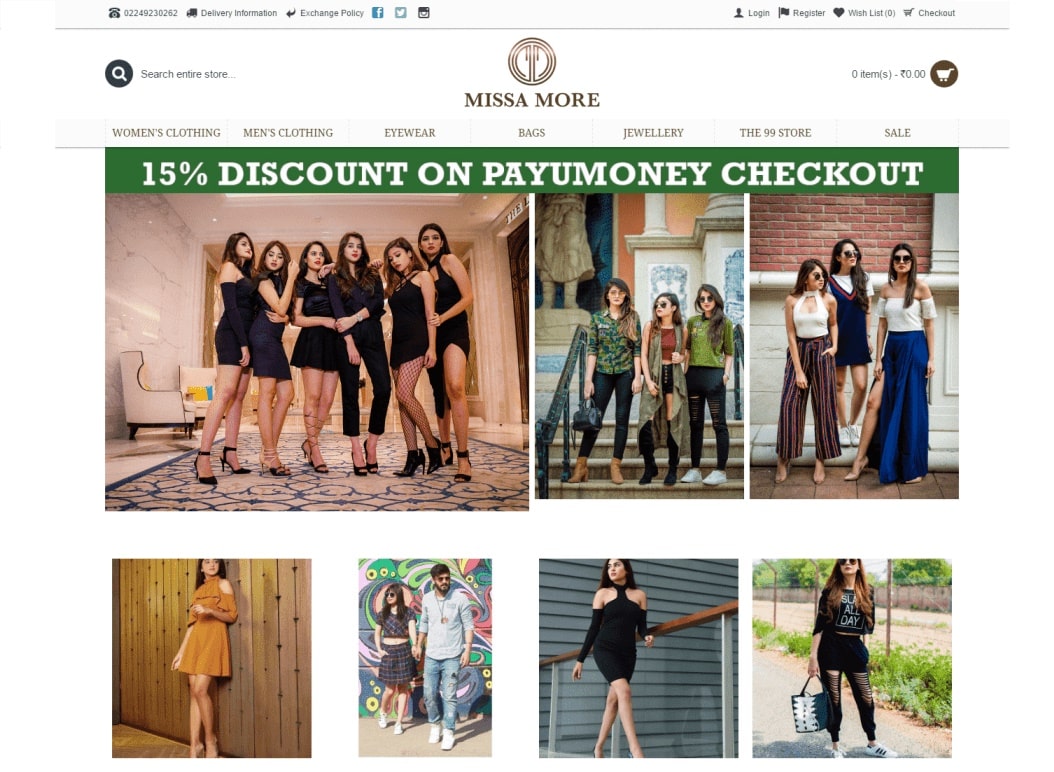This screenshot has width=1054, height=772.
Task: Open Men's Clothing menu
Action: pyautogui.click(x=288, y=133)
